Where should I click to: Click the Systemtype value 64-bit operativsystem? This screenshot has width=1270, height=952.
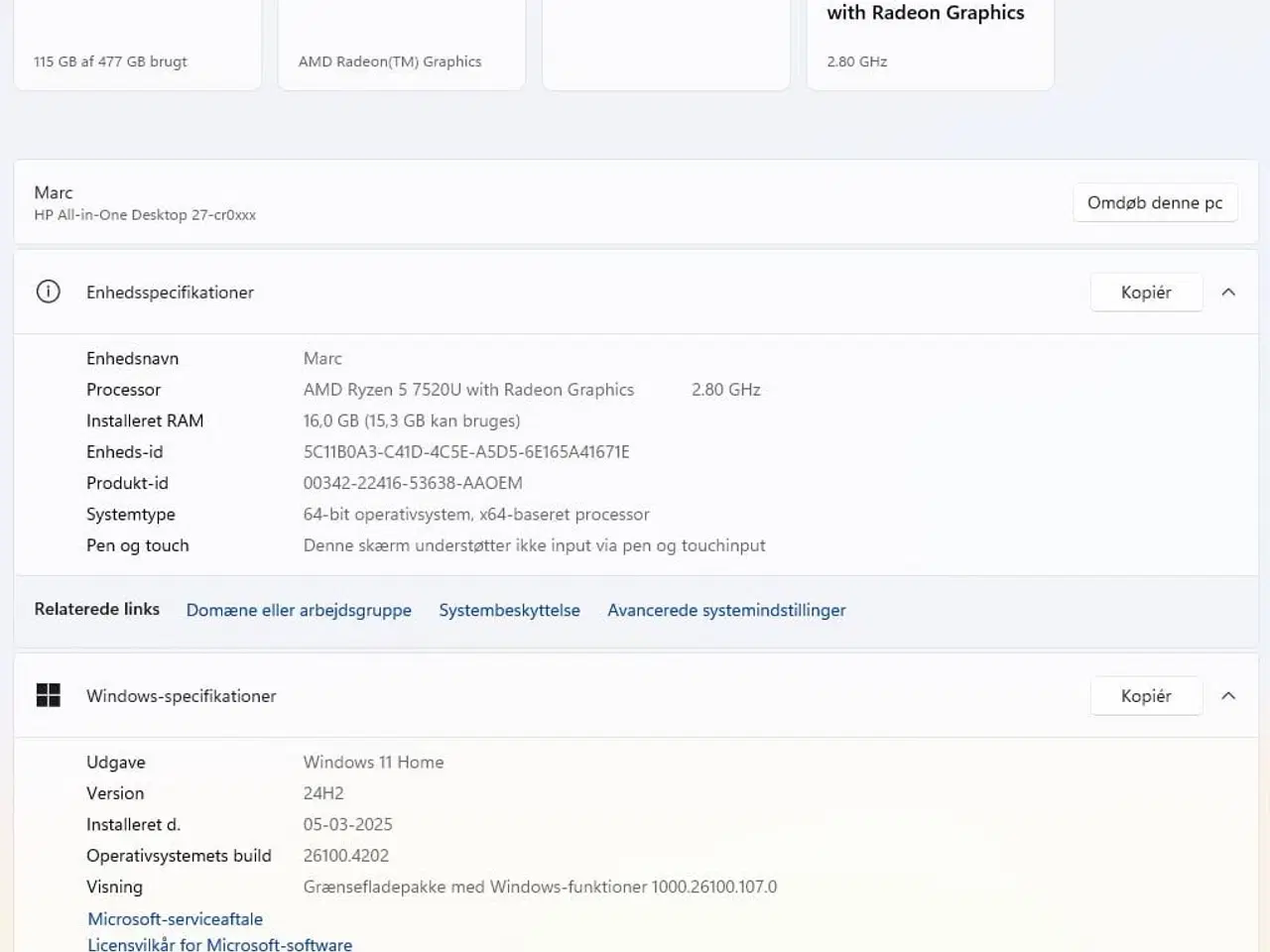coord(476,514)
